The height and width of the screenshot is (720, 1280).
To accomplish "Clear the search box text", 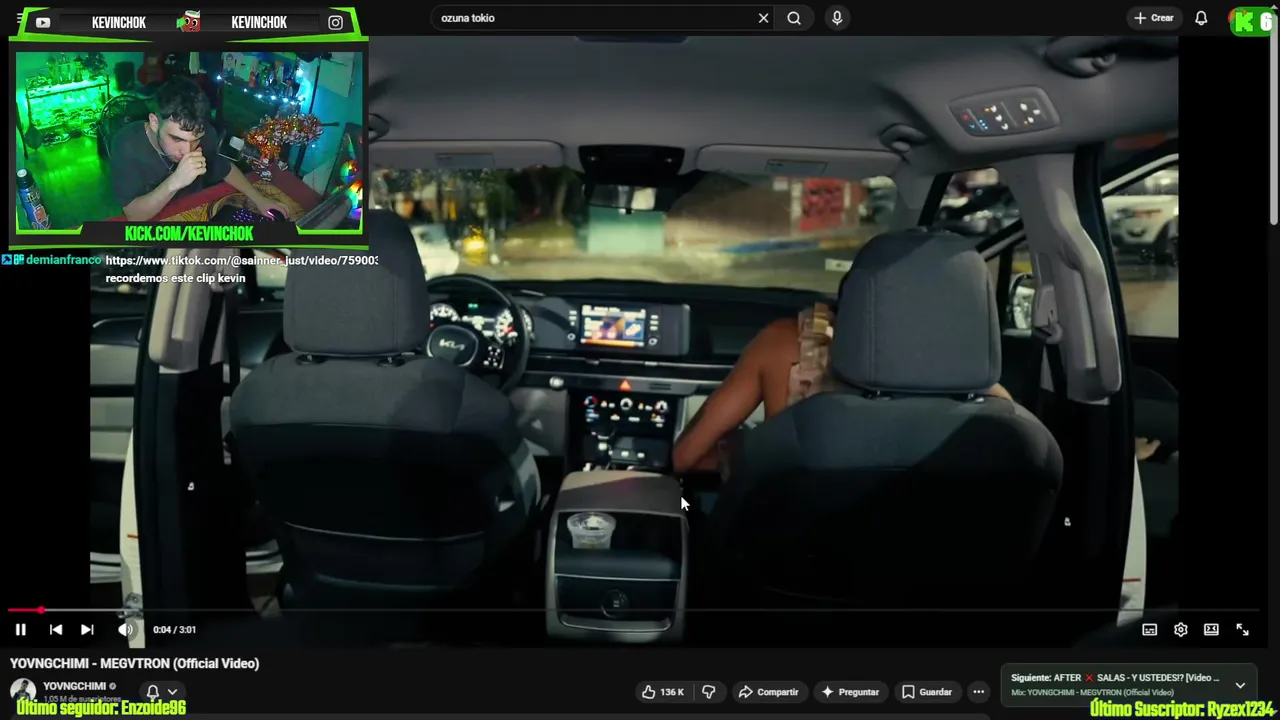I will pos(763,18).
